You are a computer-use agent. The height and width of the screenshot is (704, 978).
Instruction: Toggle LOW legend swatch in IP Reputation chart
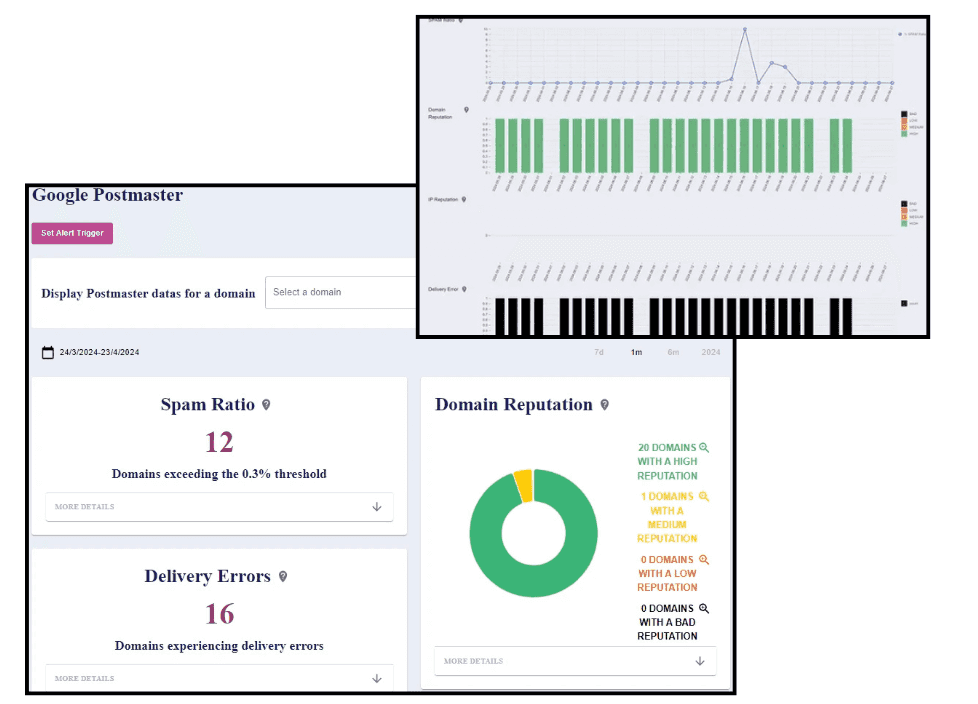point(904,210)
